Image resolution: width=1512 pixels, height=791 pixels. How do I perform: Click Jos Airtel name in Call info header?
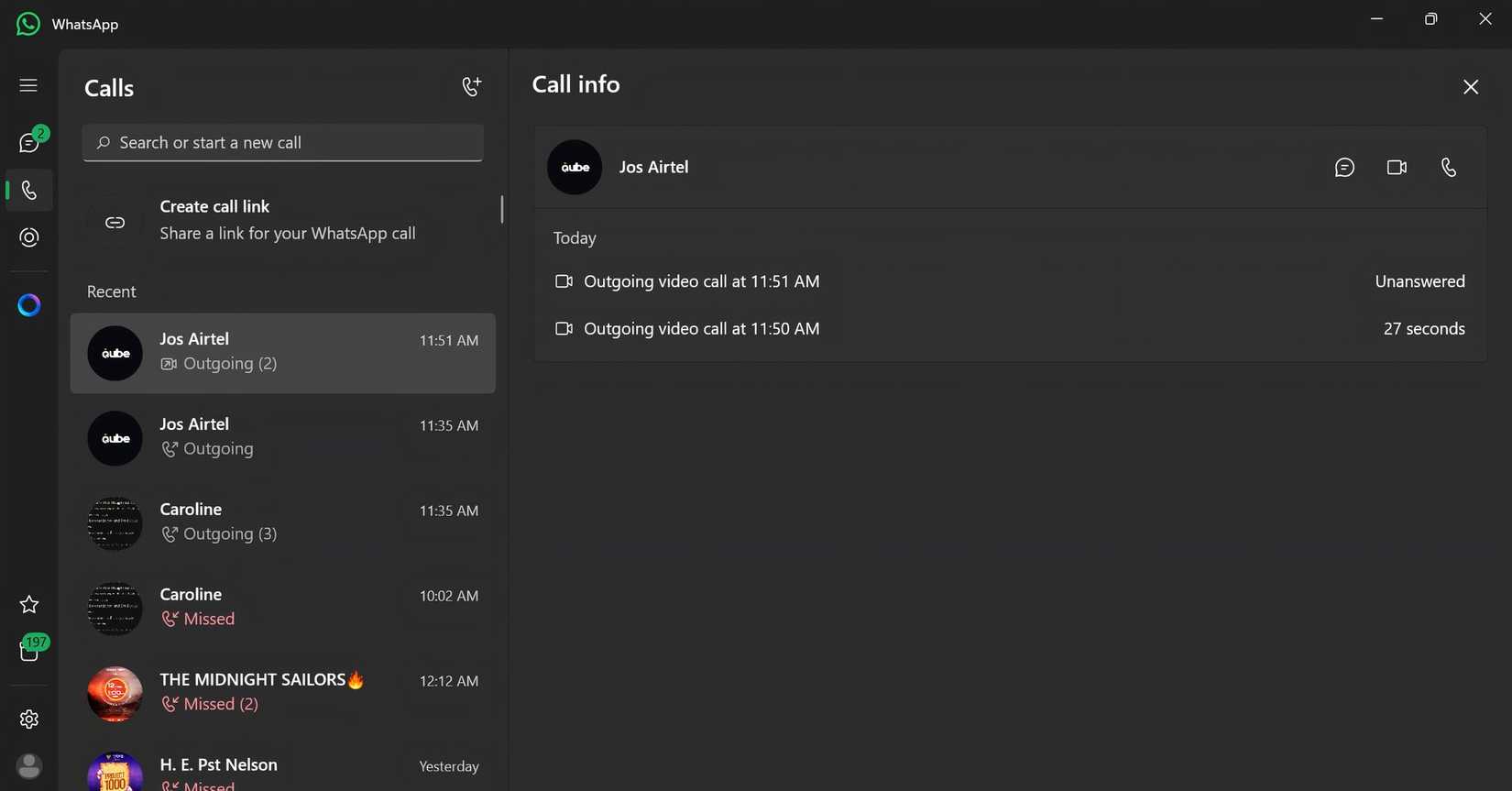pos(653,167)
